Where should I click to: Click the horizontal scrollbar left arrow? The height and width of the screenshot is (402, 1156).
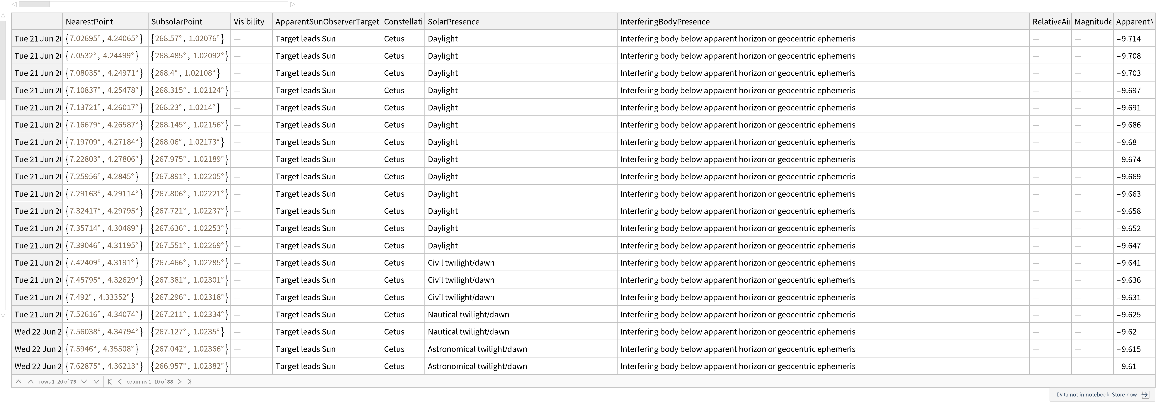click(14, 4)
